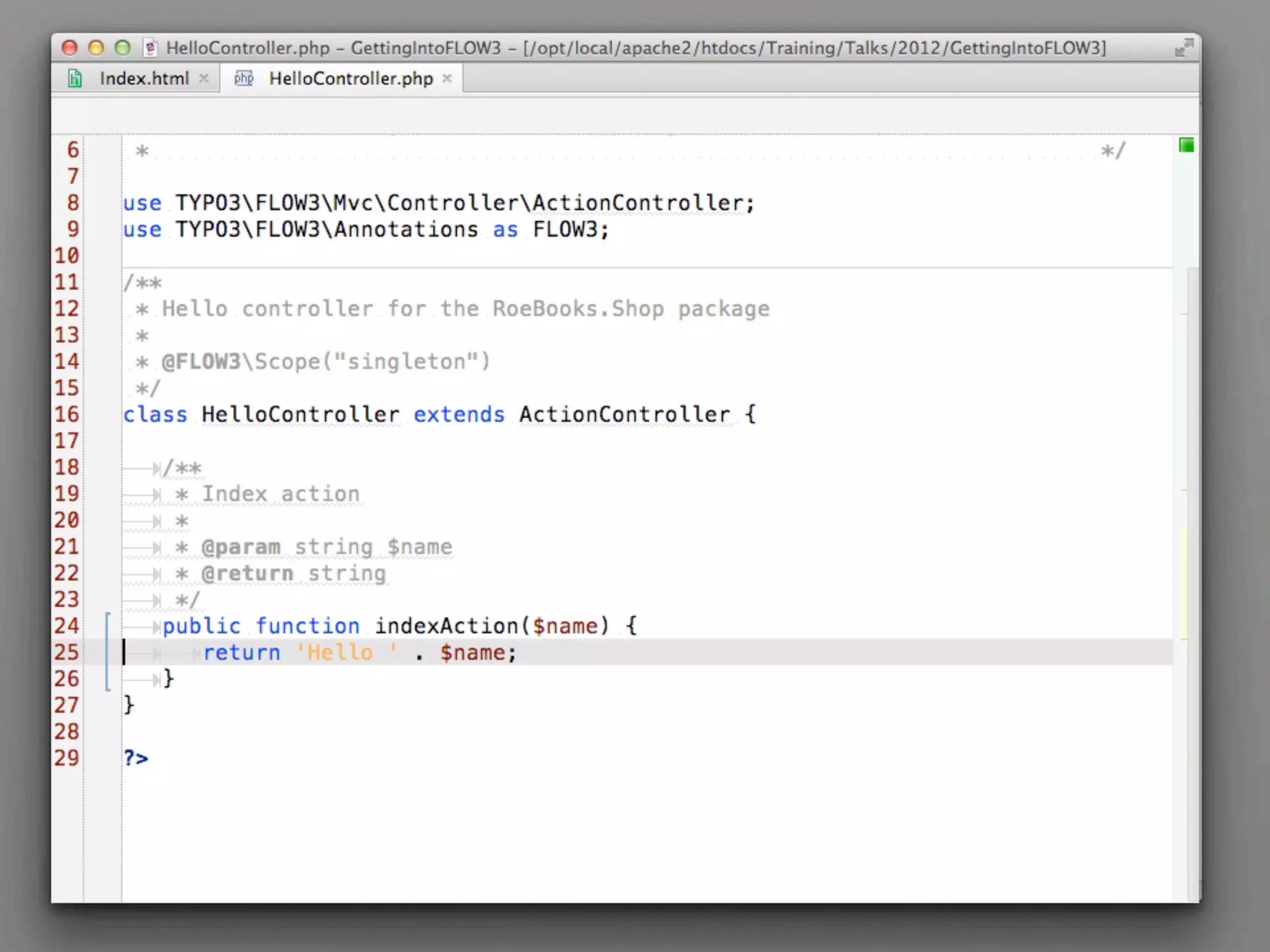Close the HelloController.php tab
This screenshot has height=952, width=1270.
click(447, 79)
